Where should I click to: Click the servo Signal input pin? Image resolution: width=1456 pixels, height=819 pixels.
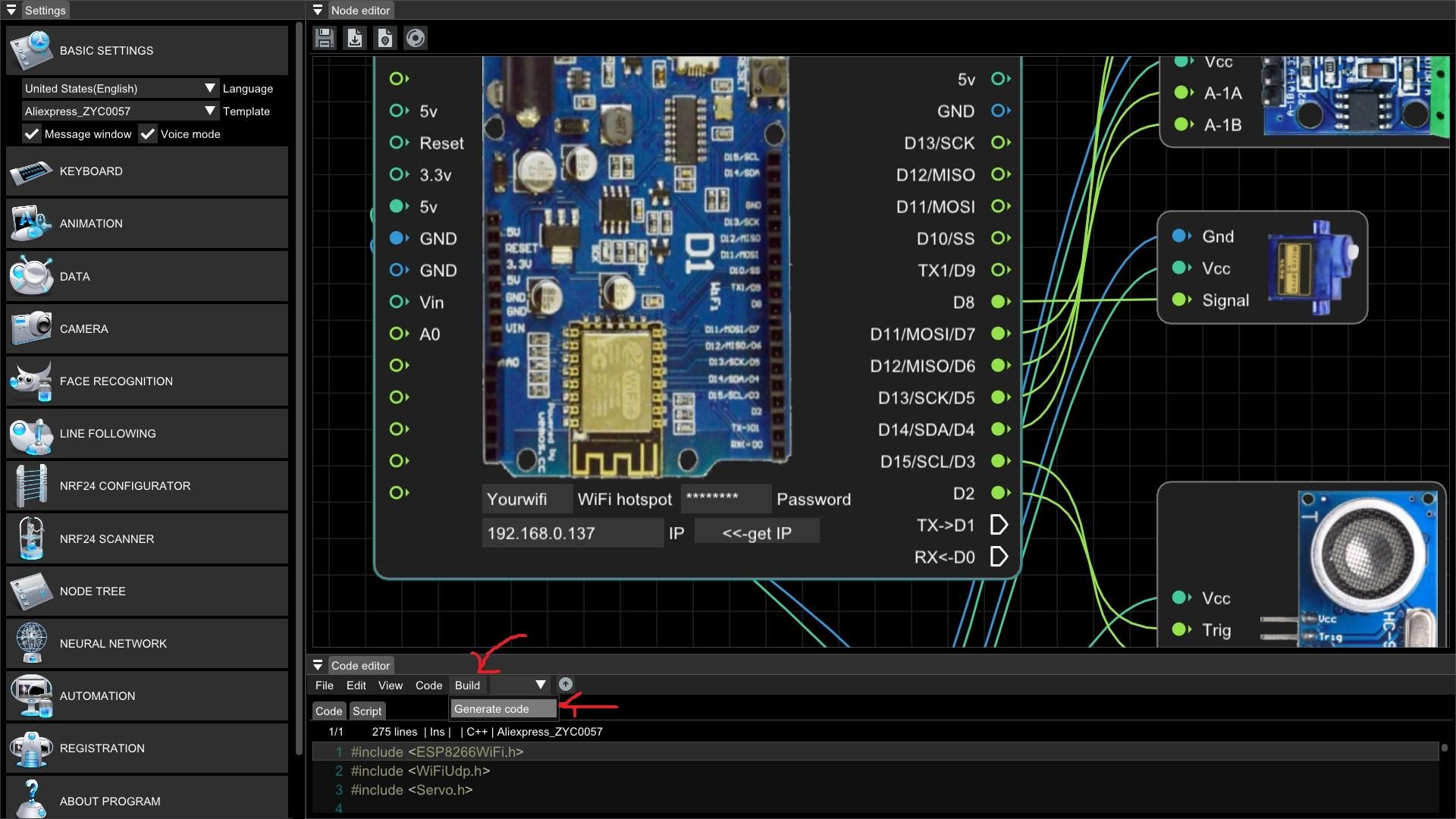1181,300
